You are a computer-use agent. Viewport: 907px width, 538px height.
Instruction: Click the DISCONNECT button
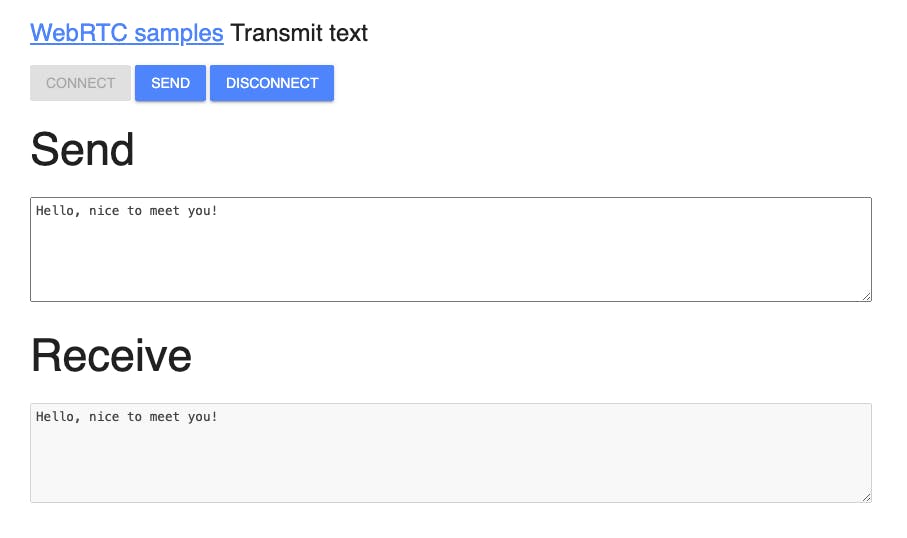click(272, 83)
